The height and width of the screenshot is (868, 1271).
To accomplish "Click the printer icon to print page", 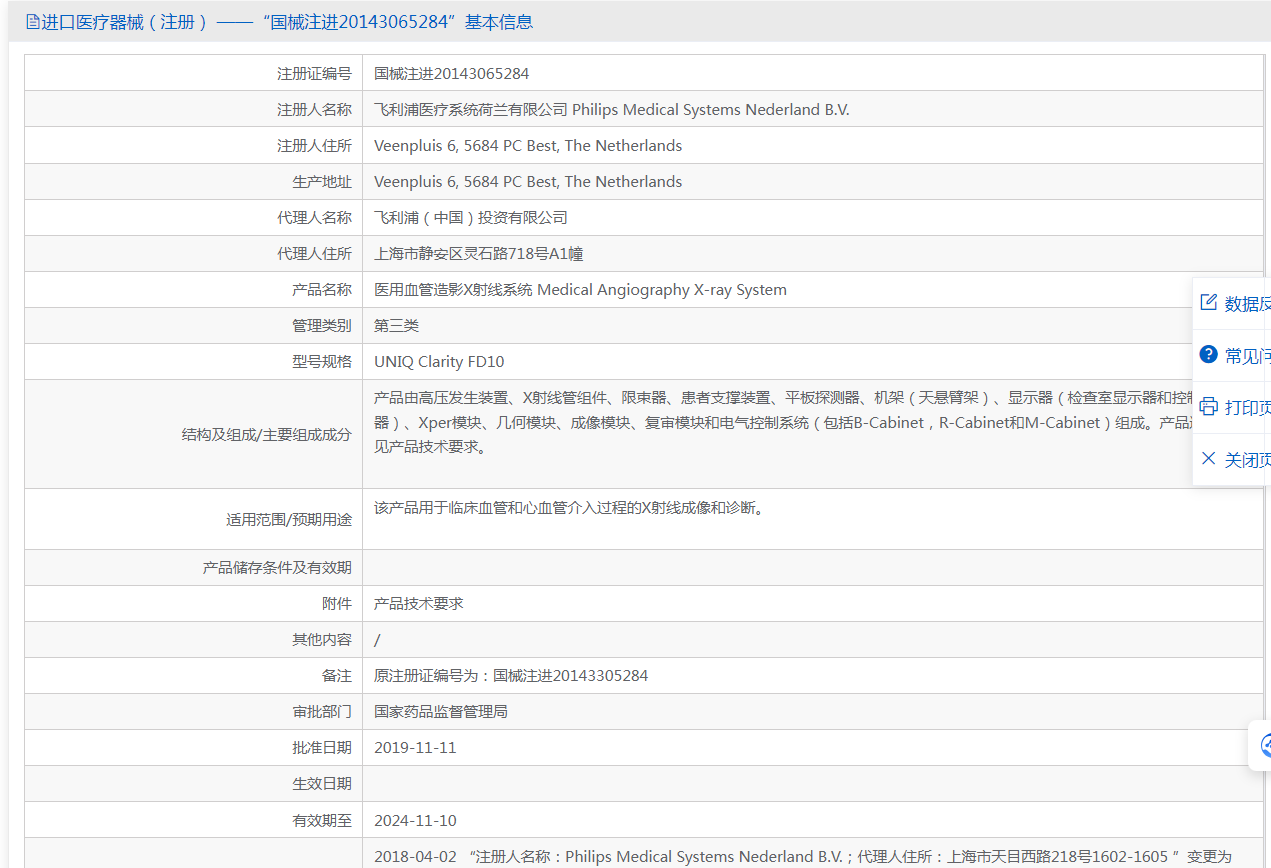I will click(x=1208, y=406).
